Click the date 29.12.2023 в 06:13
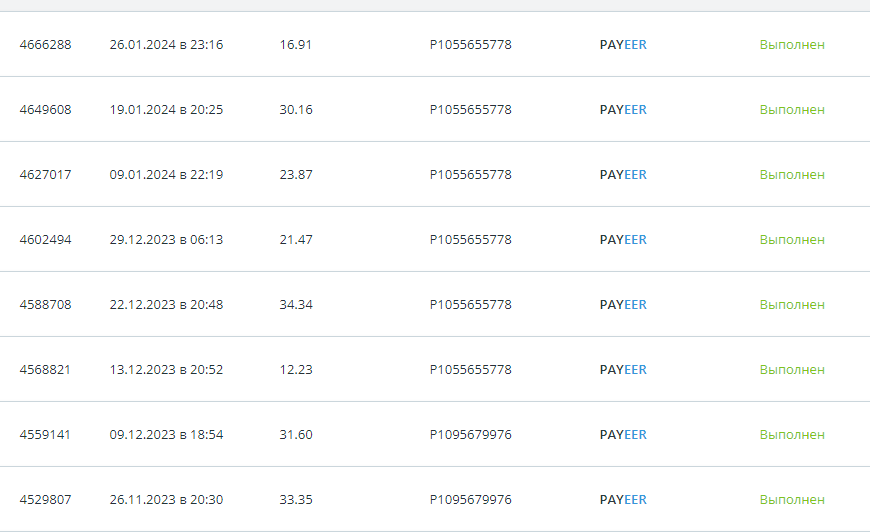 [x=166, y=239]
